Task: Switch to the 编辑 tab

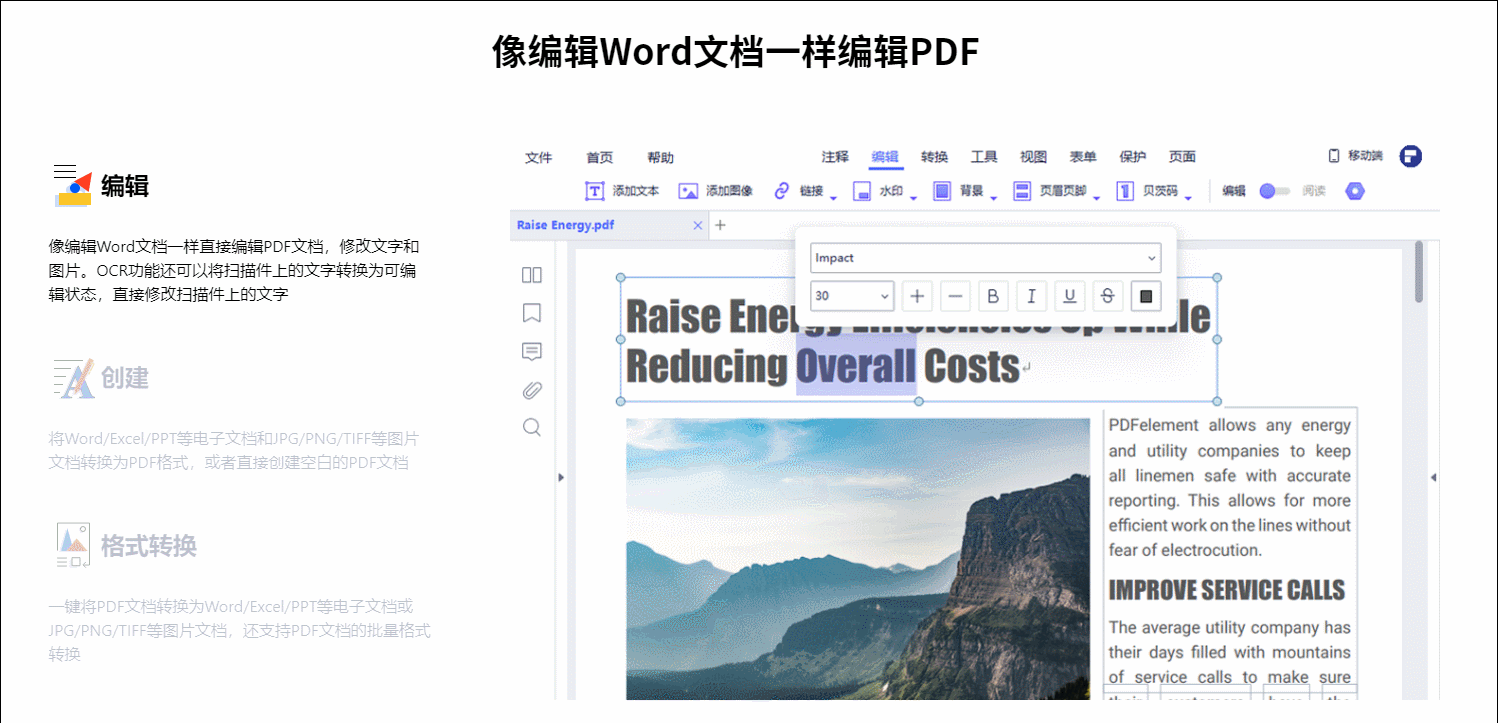Action: 885,157
